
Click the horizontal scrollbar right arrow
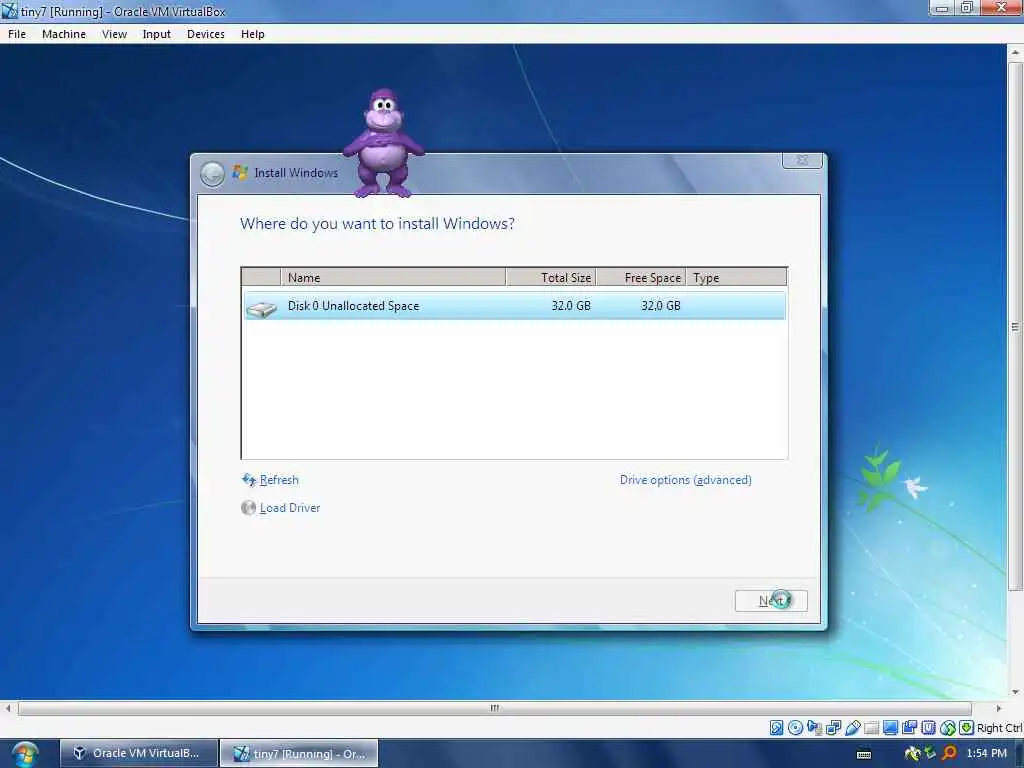pyautogui.click(x=999, y=708)
